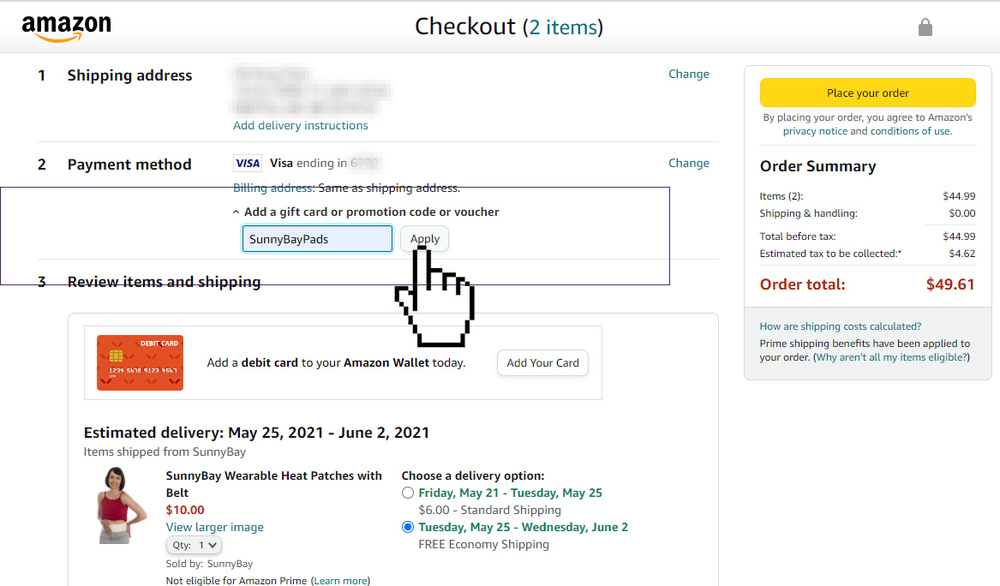Click the heat patches product thumbnail
1000x586 pixels.
tap(120, 505)
